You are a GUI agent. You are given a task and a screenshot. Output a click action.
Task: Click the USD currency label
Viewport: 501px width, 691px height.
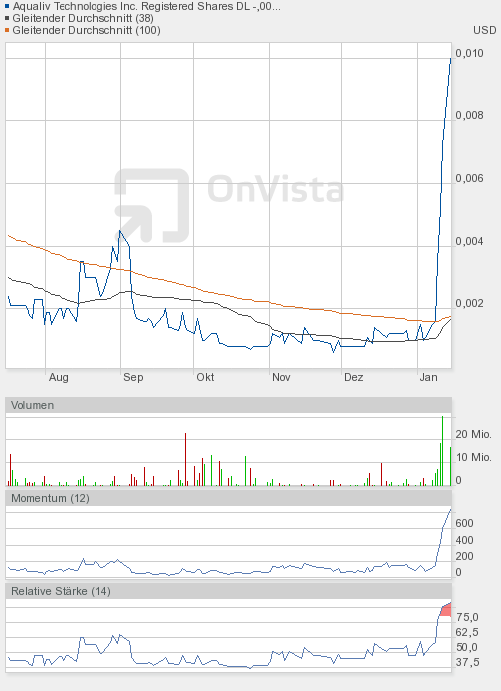[x=485, y=30]
